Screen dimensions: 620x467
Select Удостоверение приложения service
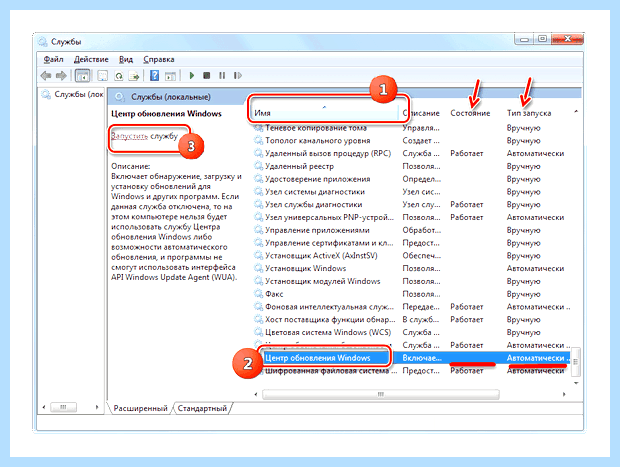pyautogui.click(x=318, y=179)
